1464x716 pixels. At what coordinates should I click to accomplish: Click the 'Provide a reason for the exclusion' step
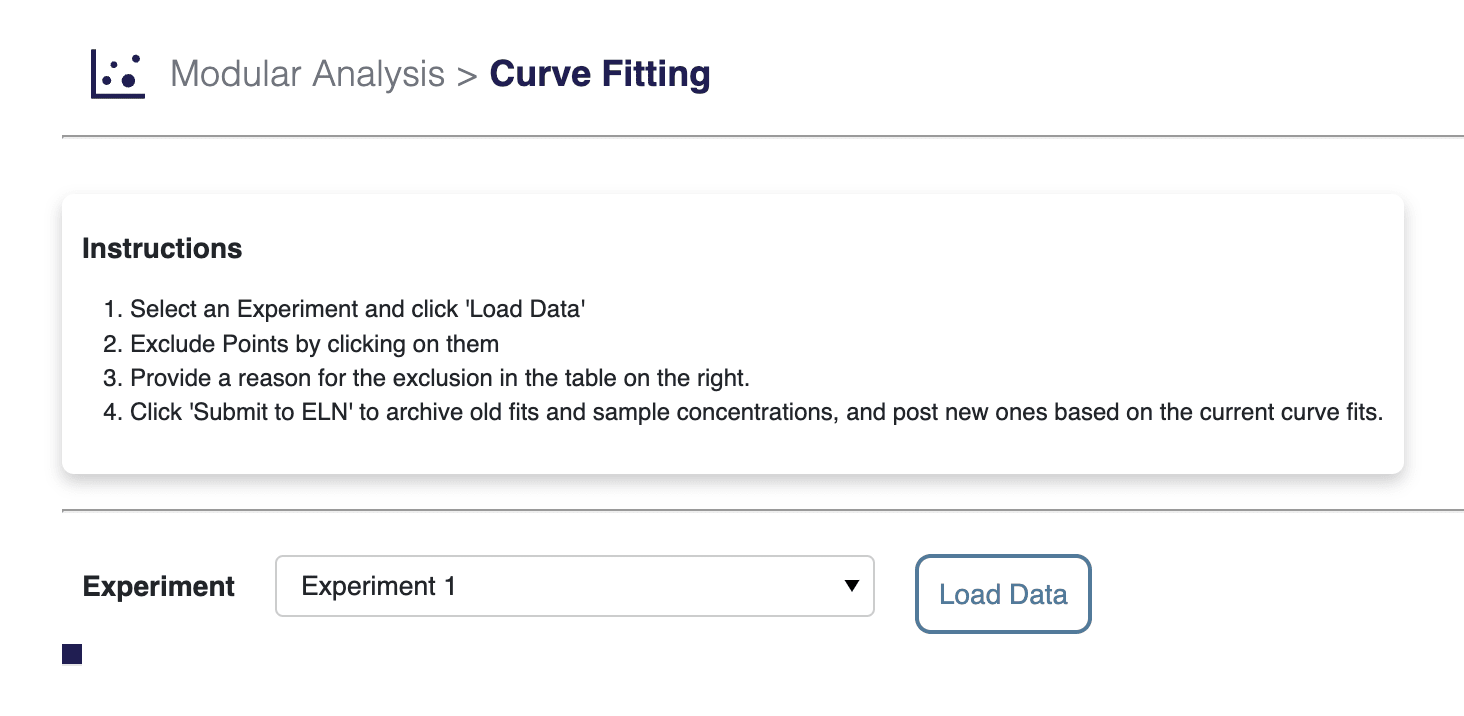coord(439,378)
